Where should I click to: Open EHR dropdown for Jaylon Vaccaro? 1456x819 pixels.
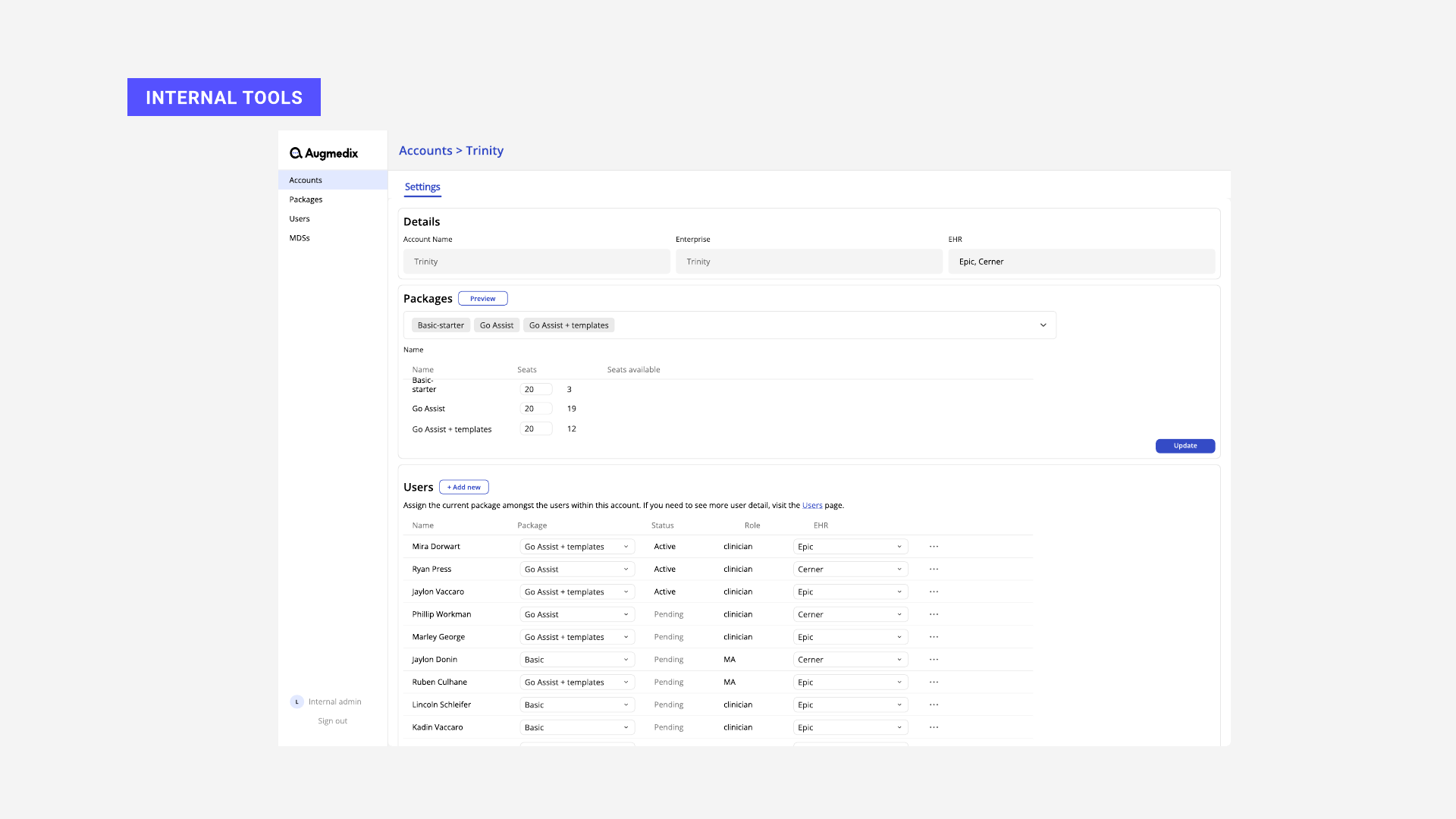[x=850, y=592]
